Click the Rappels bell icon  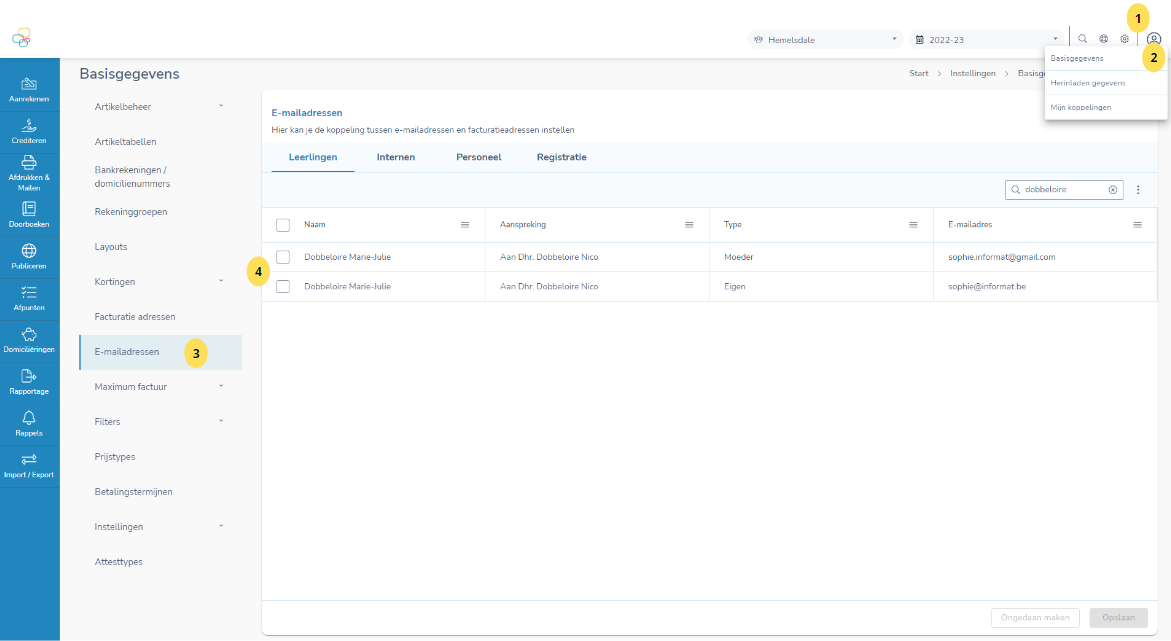[x=29, y=418]
